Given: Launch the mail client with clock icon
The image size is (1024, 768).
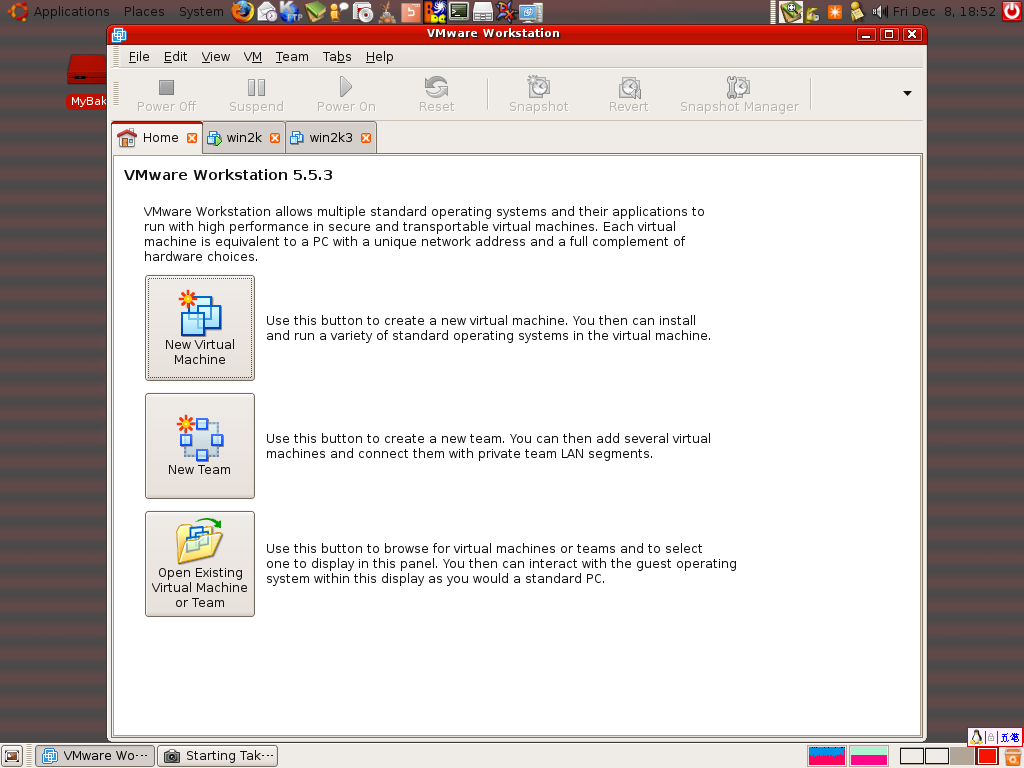Looking at the screenshot, I should click(x=266, y=12).
